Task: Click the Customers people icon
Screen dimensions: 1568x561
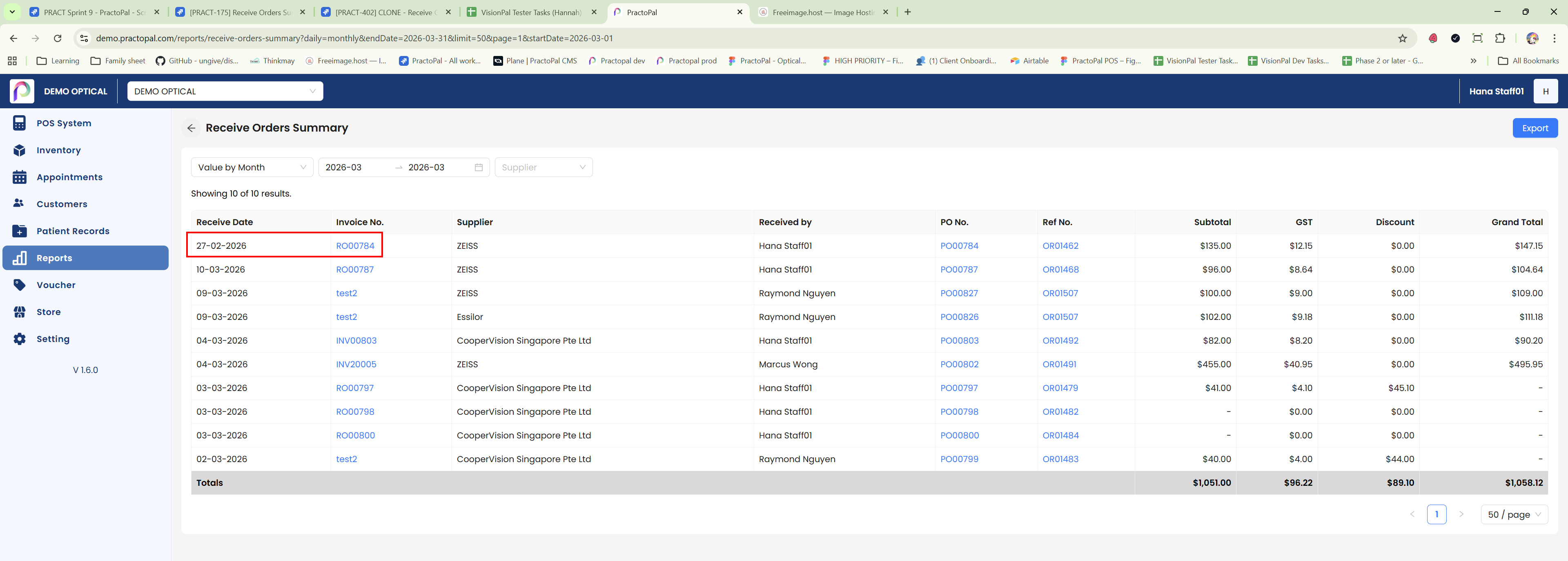Action: pos(20,203)
